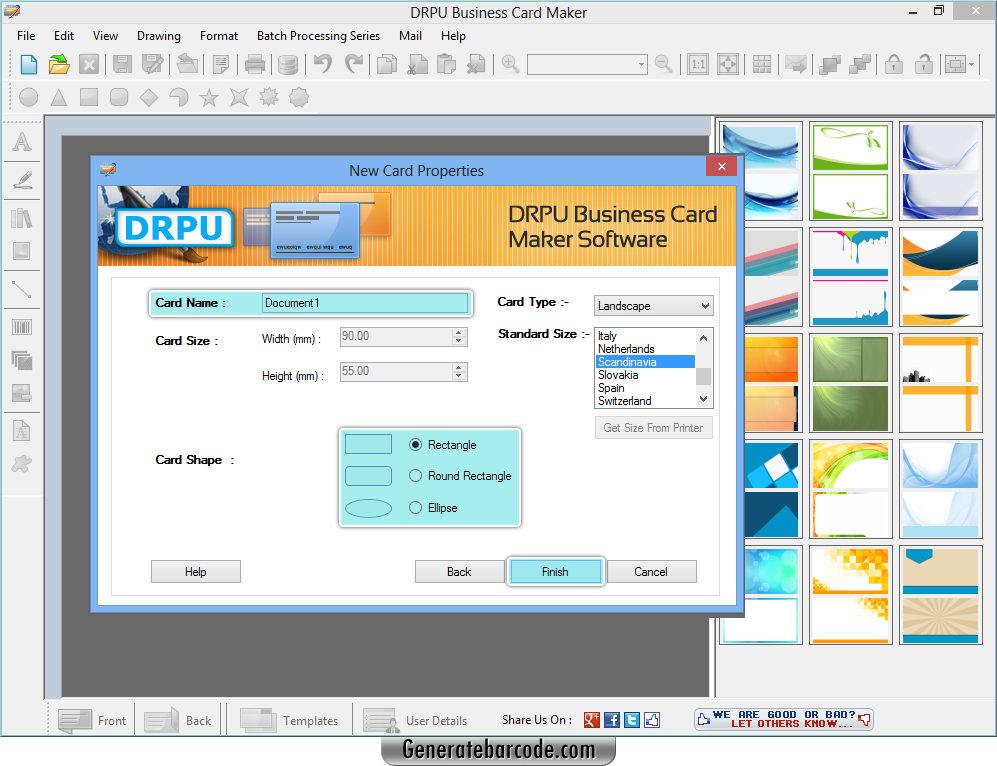Increase the Width value with up arrow
997x766 pixels.
tap(458, 332)
